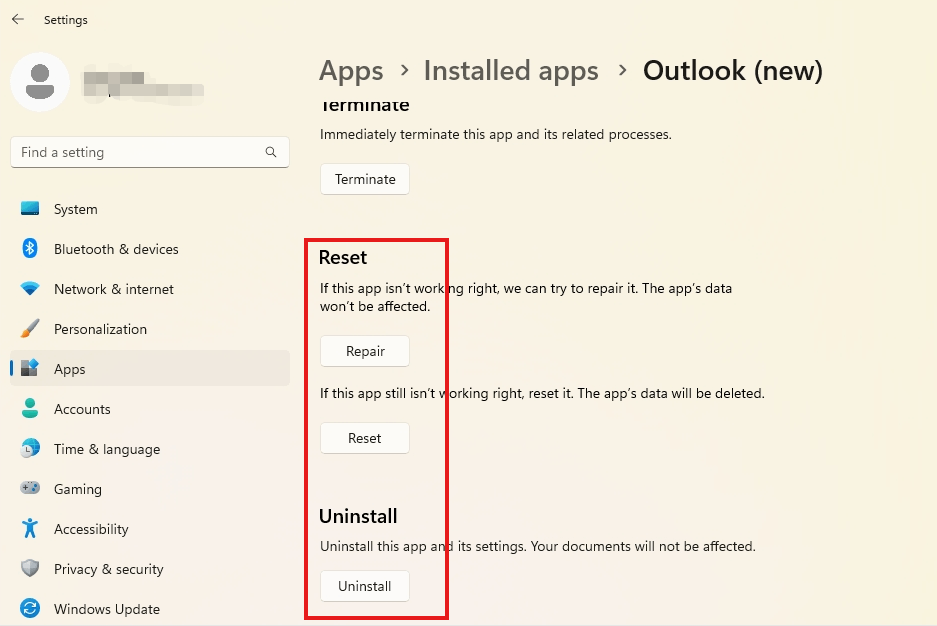Click the Settings window title text

(66, 20)
